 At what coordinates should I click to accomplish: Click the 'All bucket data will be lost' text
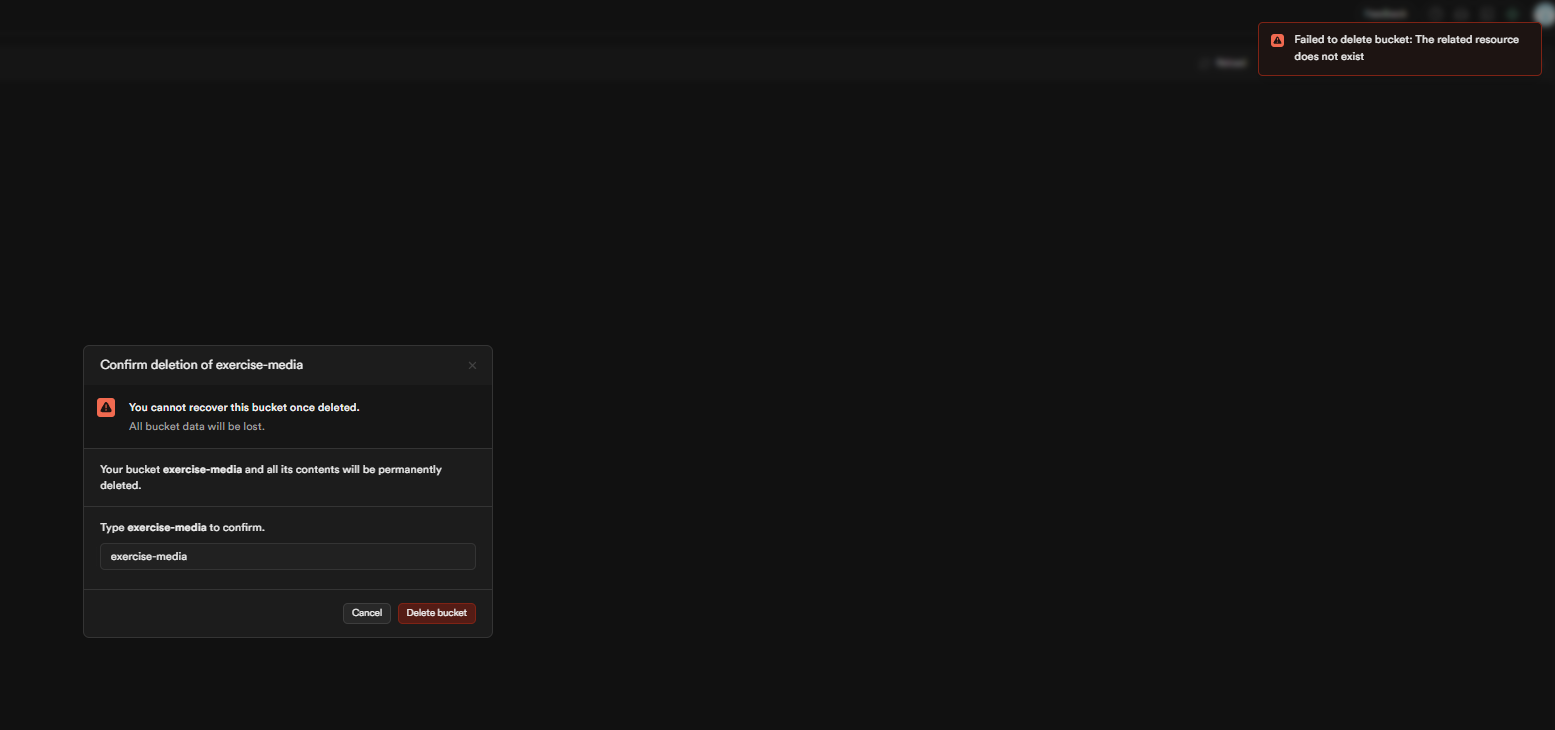click(197, 426)
